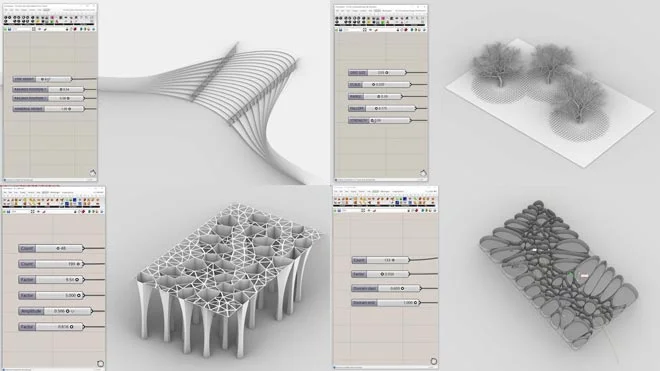Image resolution: width=660 pixels, height=371 pixels.
Task: Click the red preview-off icon in top-left canvas toolbar
Action: pos(75,29)
